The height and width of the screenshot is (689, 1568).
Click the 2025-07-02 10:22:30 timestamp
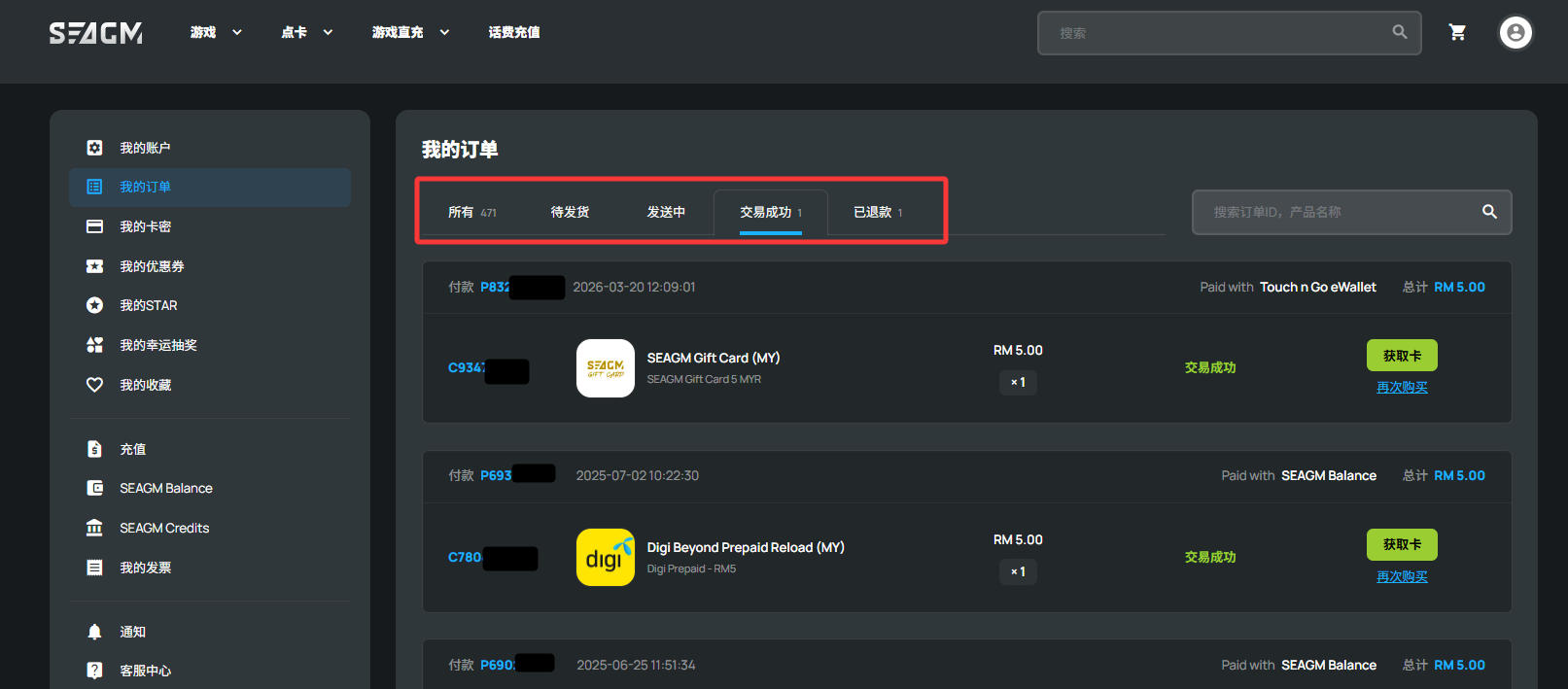(x=638, y=475)
